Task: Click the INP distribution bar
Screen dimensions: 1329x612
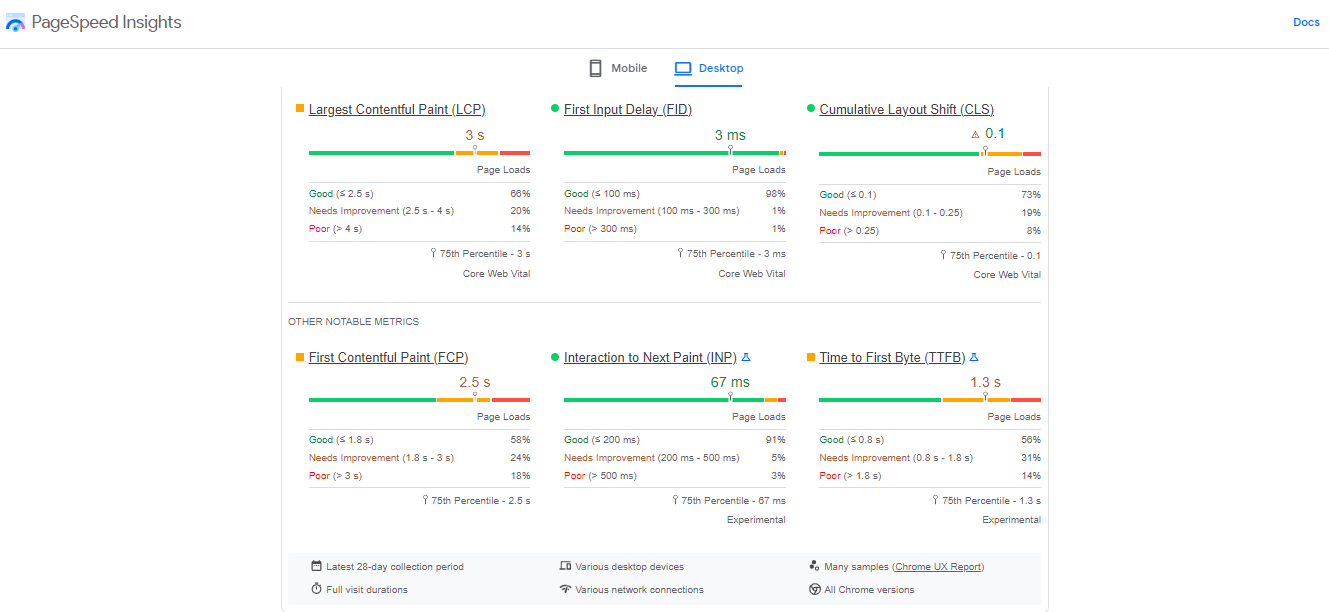Action: 675,400
